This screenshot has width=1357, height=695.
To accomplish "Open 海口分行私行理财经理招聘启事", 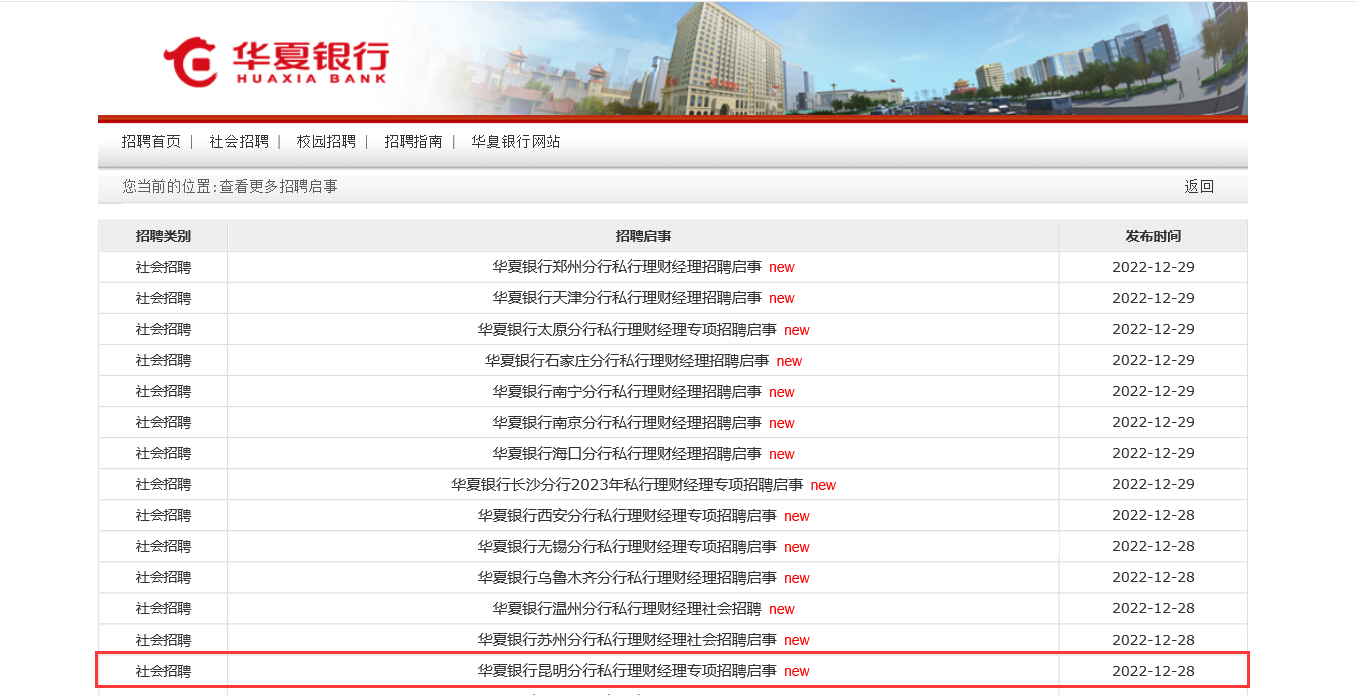I will pyautogui.click(x=627, y=453).
